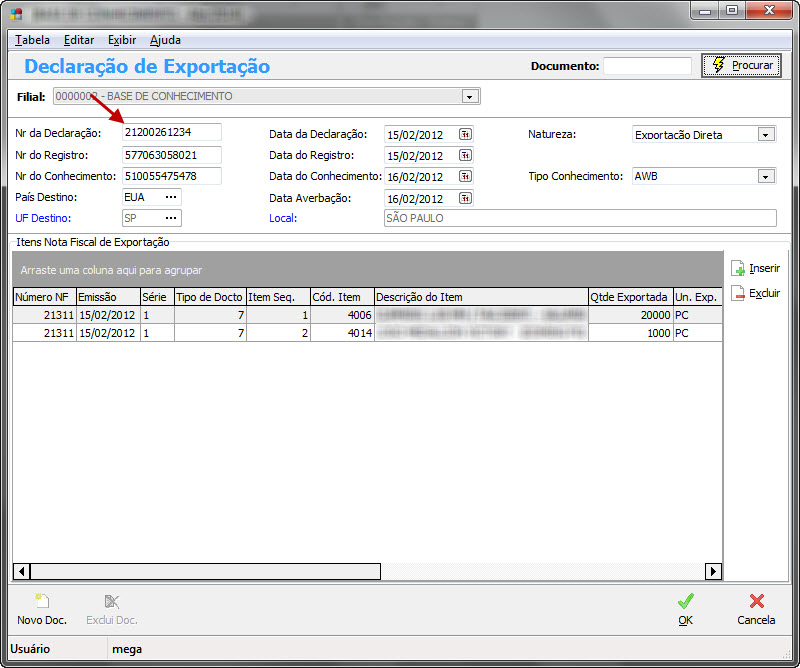This screenshot has width=800, height=668.
Task: Expand the Natureza dropdown
Action: click(766, 134)
